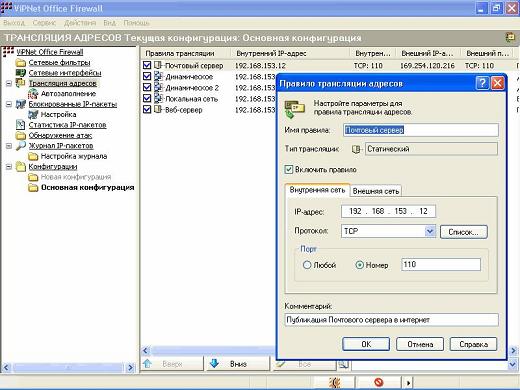Image resolution: width=520 pixels, height=390 pixels.
Task: Open the Сервис menu
Action: pos(44,23)
